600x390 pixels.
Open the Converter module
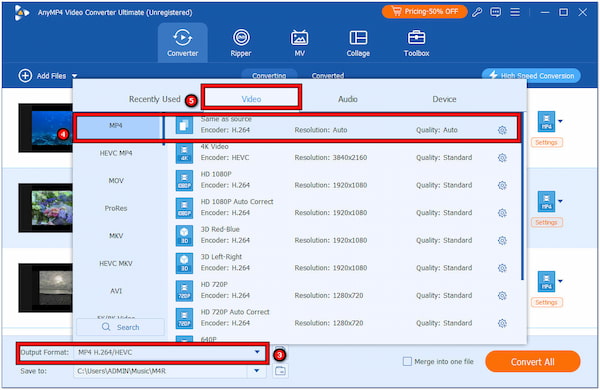point(183,43)
